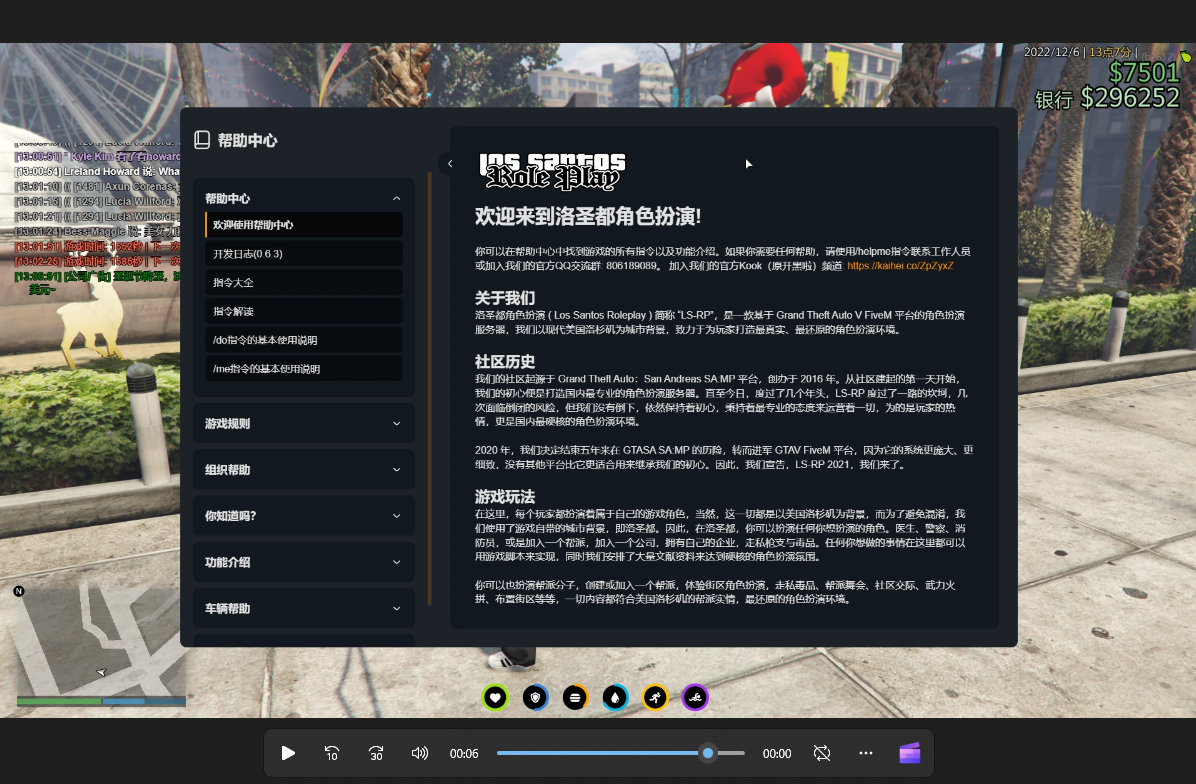Open more options in video player
The width and height of the screenshot is (1196, 784).
[x=866, y=753]
